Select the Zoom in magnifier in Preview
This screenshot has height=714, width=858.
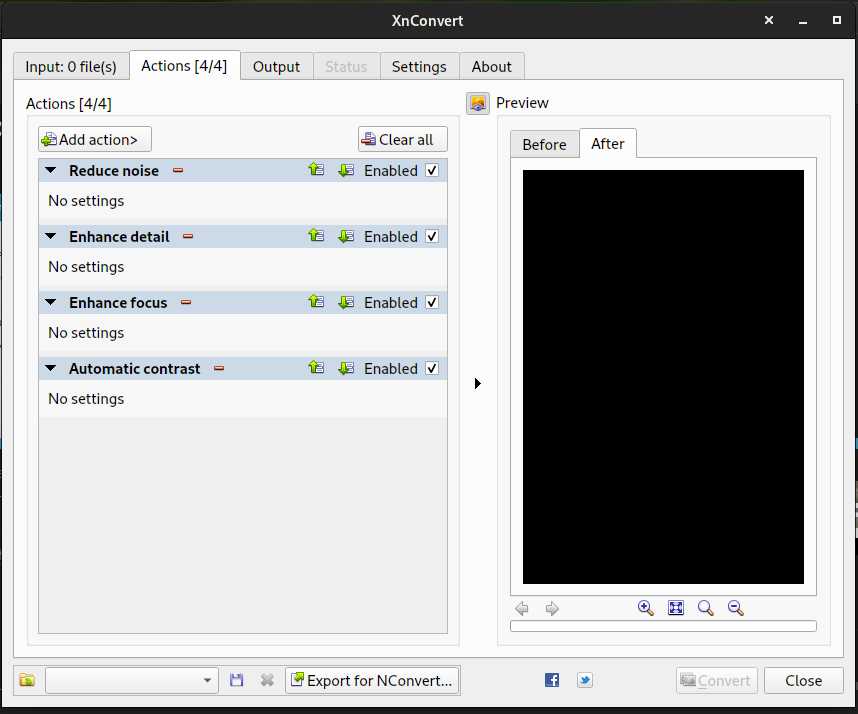tap(646, 608)
